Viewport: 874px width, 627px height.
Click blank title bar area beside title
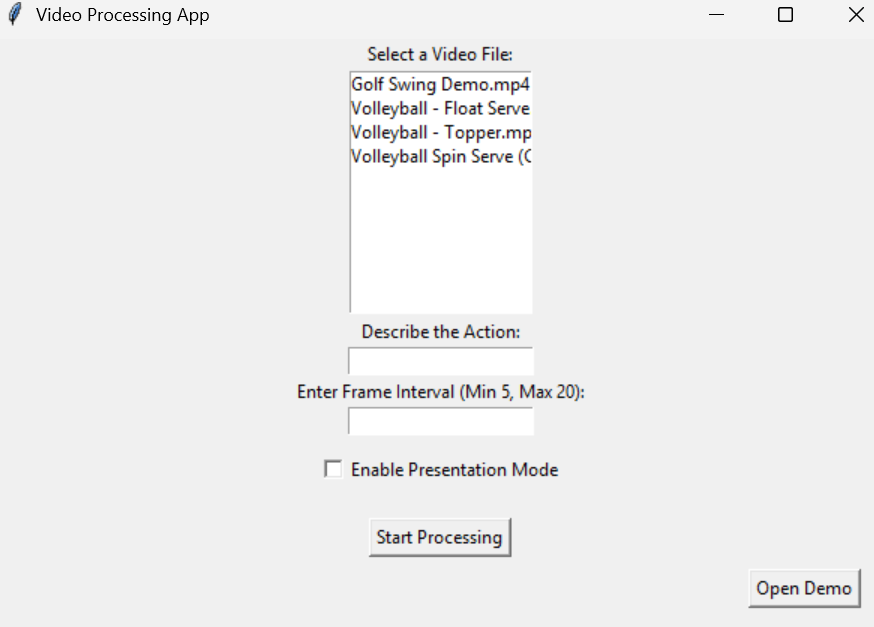click(446, 14)
